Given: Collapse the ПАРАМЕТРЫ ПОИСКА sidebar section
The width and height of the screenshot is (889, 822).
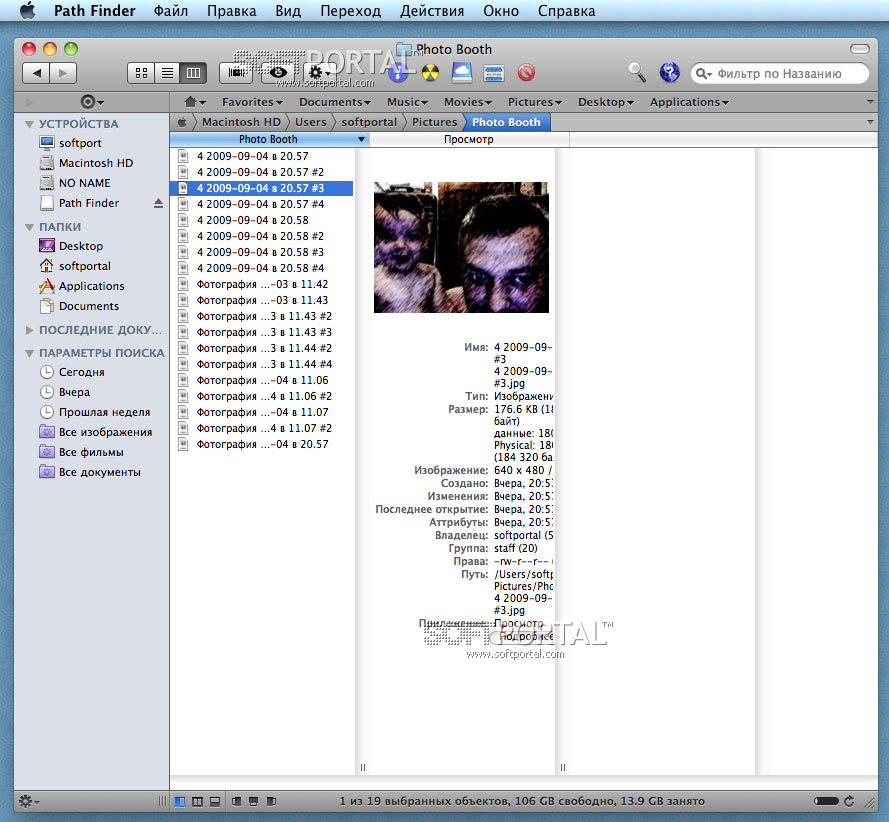Looking at the screenshot, I should tap(29, 353).
